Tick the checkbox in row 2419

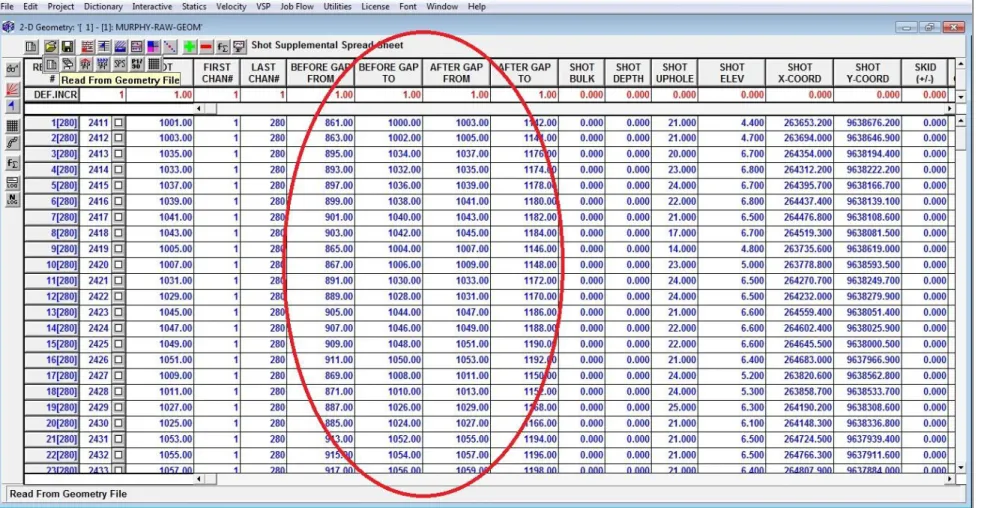pyautogui.click(x=118, y=249)
